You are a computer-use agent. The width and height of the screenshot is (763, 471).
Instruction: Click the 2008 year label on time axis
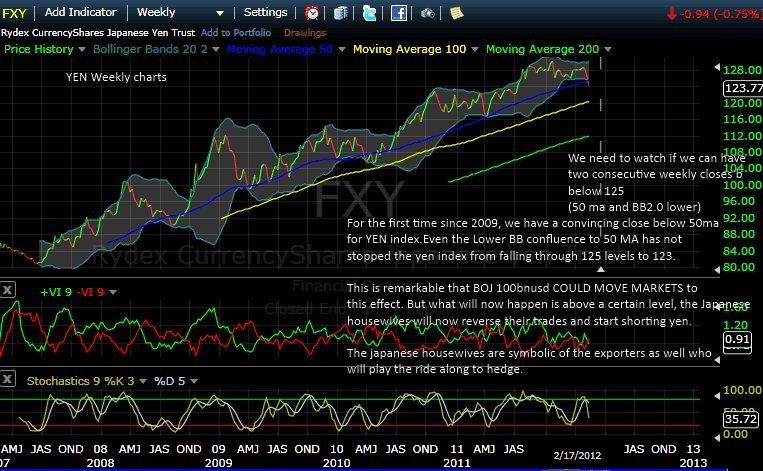[x=100, y=463]
